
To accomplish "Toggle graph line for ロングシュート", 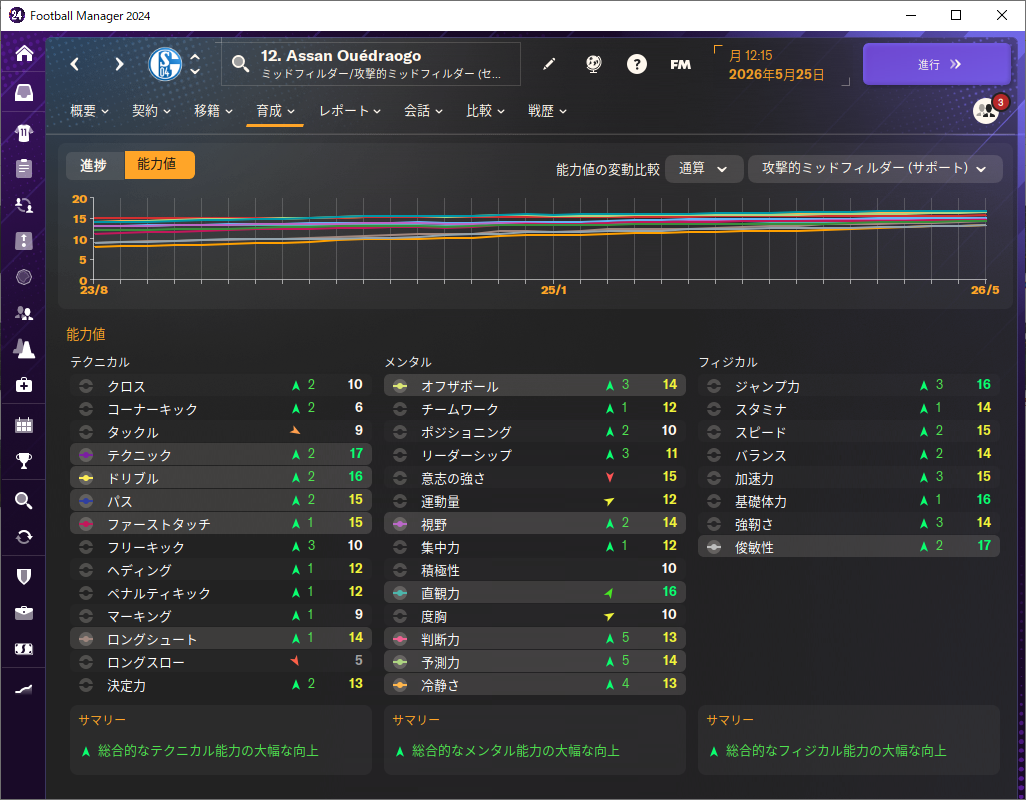I will point(86,639).
